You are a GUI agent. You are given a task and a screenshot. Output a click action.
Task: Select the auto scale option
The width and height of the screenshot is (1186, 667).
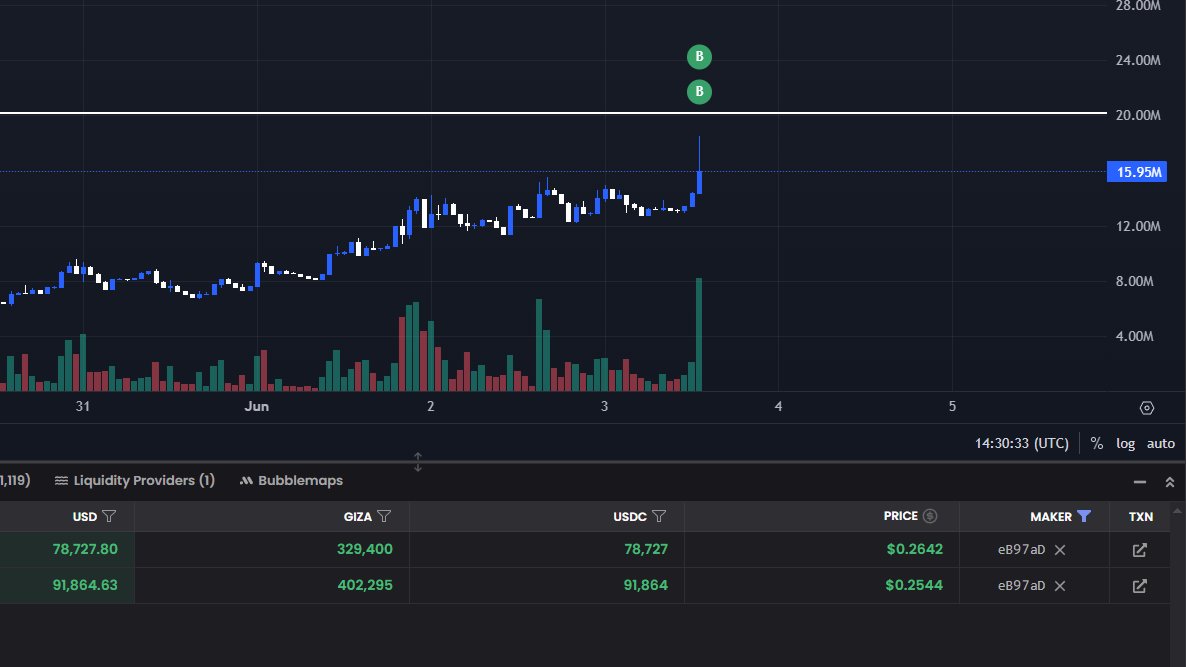point(1160,443)
